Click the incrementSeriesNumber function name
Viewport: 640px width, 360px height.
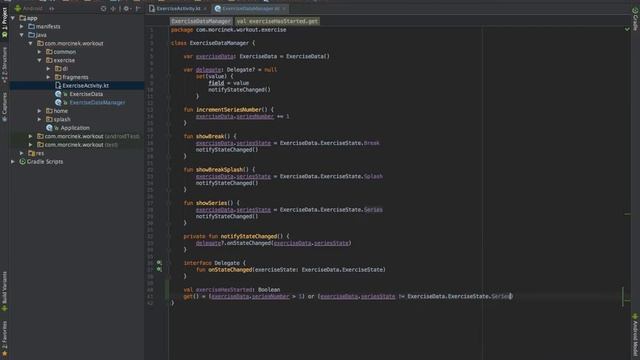(229, 110)
